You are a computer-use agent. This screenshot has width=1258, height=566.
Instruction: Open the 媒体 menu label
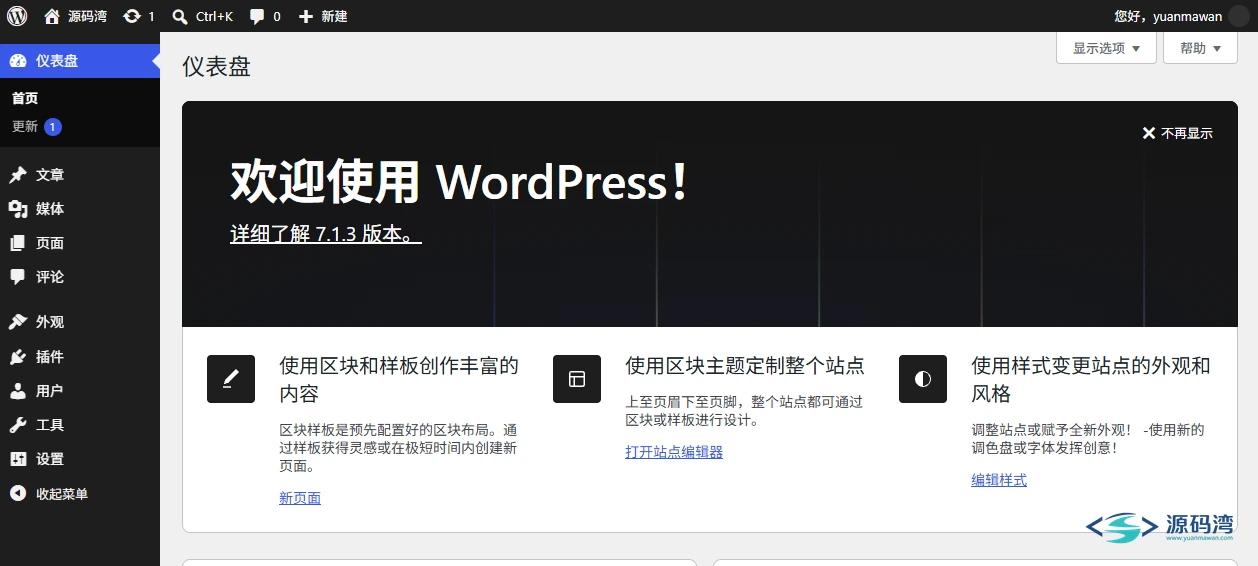pyautogui.click(x=50, y=209)
